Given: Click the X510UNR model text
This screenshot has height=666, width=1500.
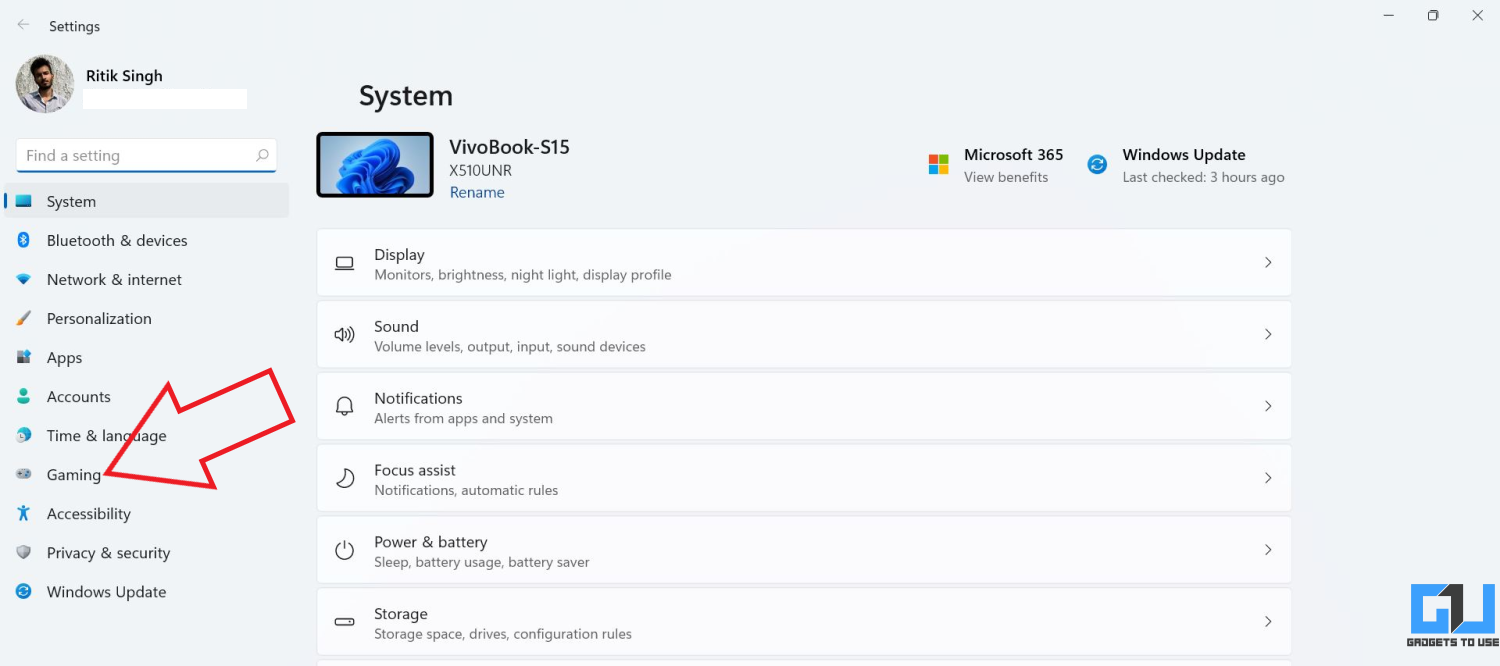Looking at the screenshot, I should pyautogui.click(x=480, y=170).
